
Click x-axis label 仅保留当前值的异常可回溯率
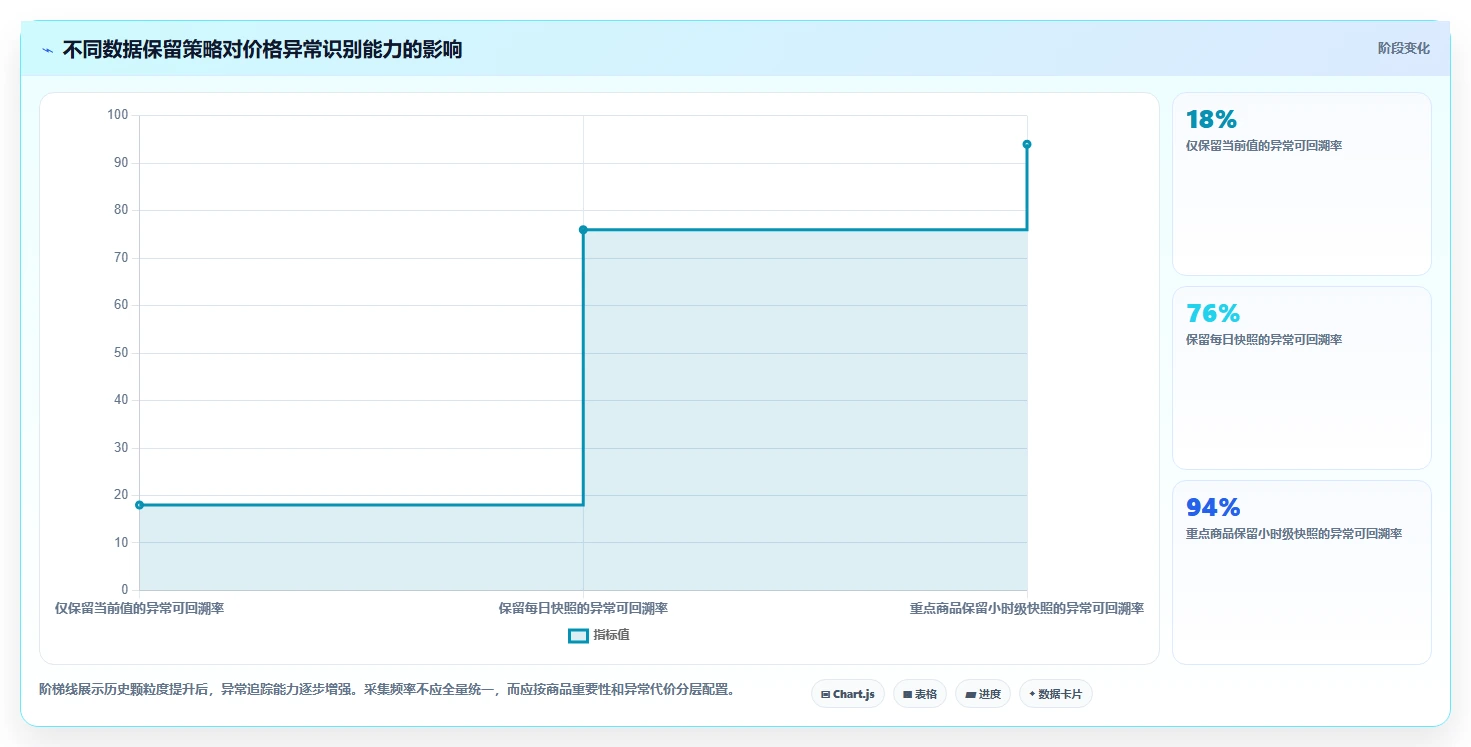click(x=139, y=608)
